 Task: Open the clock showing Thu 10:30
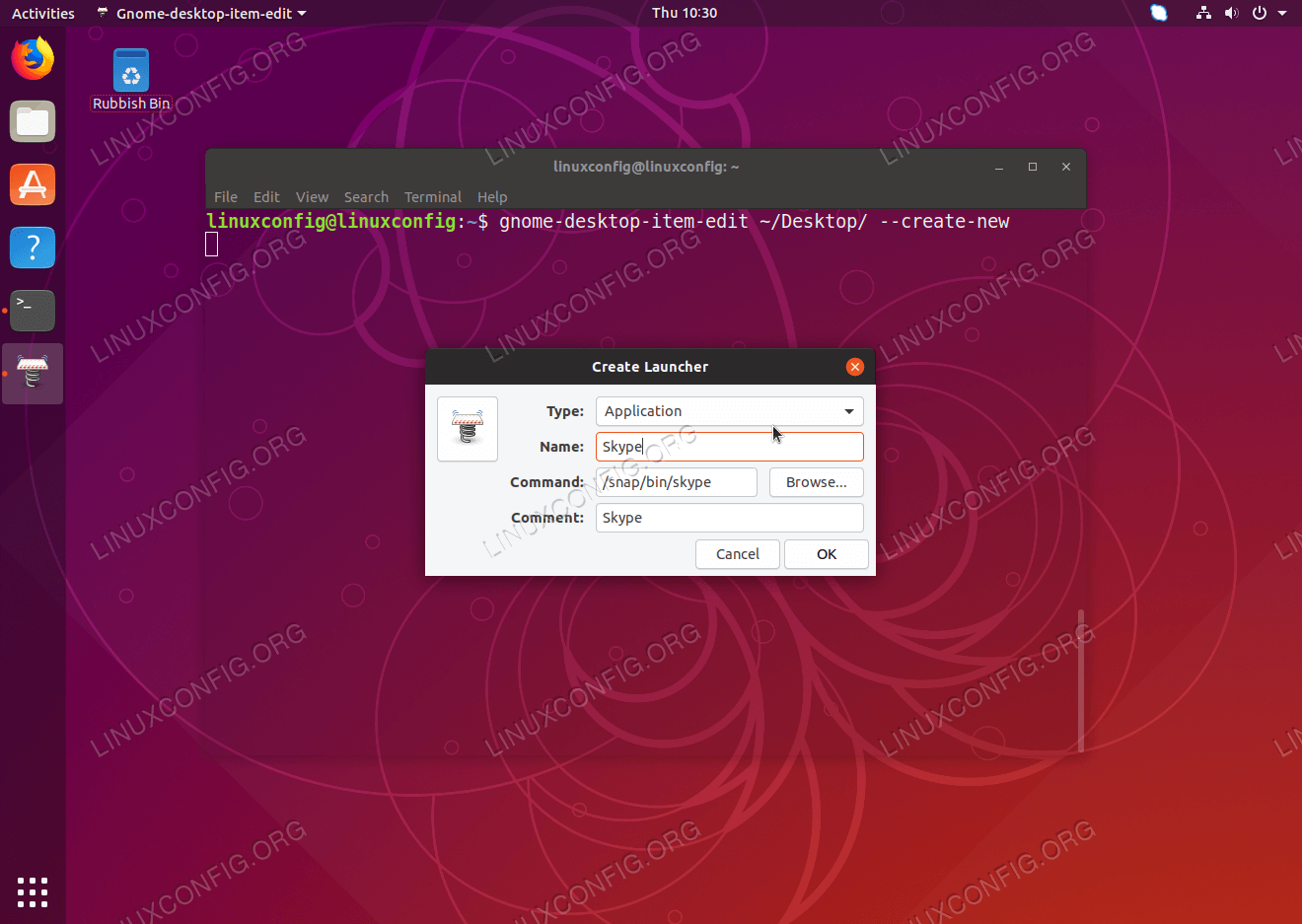[685, 13]
